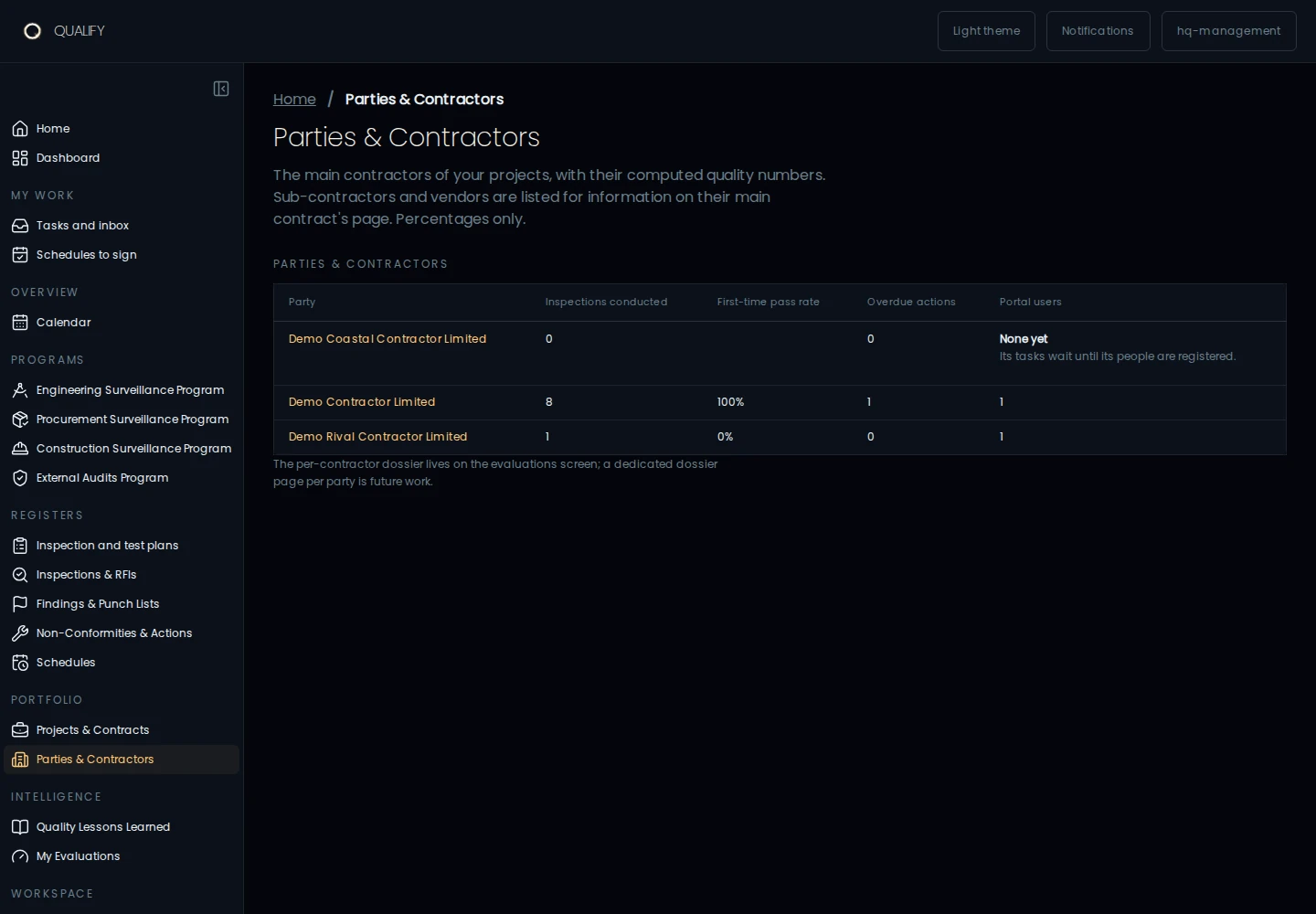Open Demo Rival Contractor Limited party
This screenshot has width=1316, height=914.
(378, 437)
